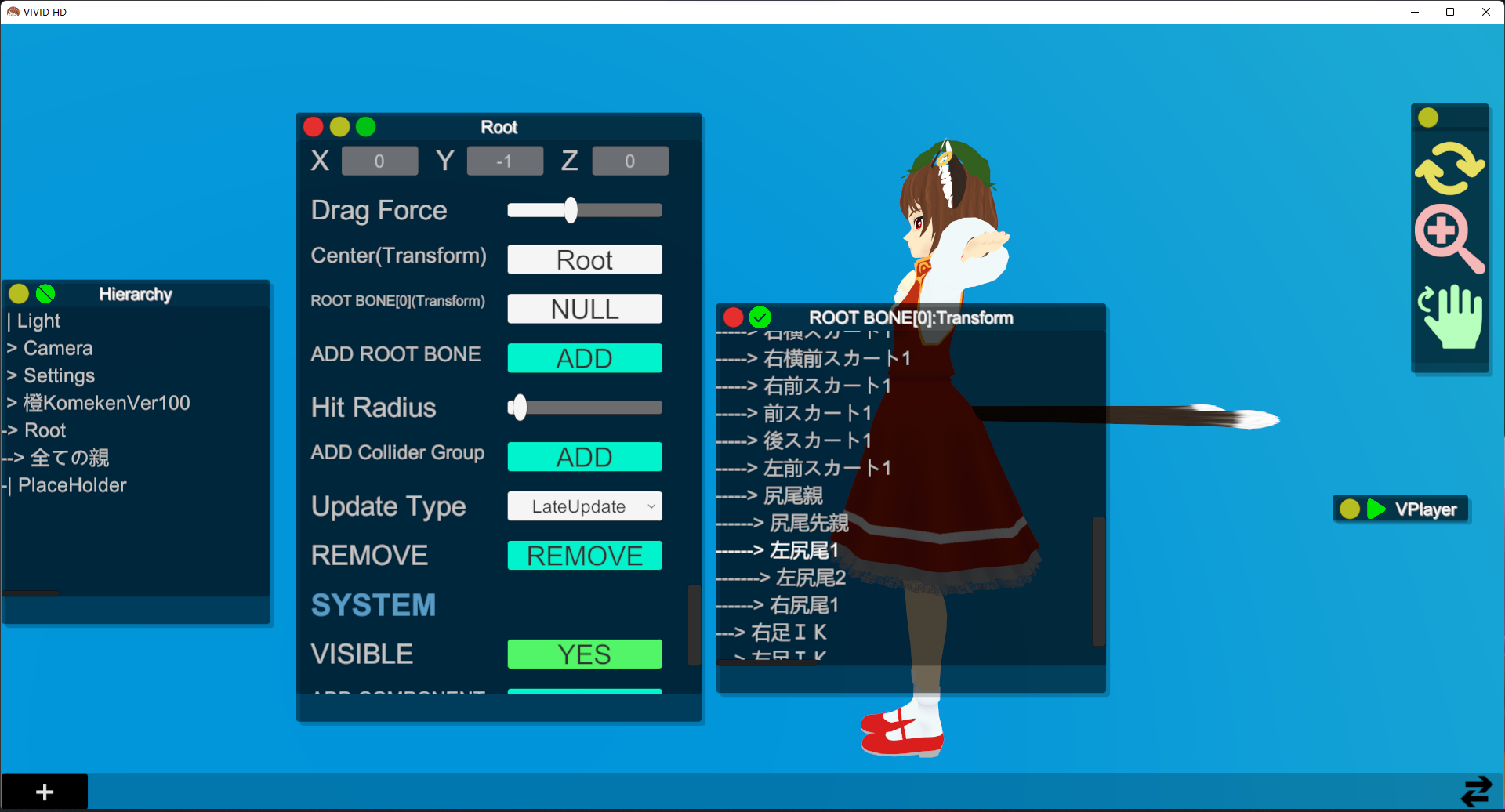Select Light in Hierarchy
Viewport: 1505px width, 812px height.
(38, 321)
